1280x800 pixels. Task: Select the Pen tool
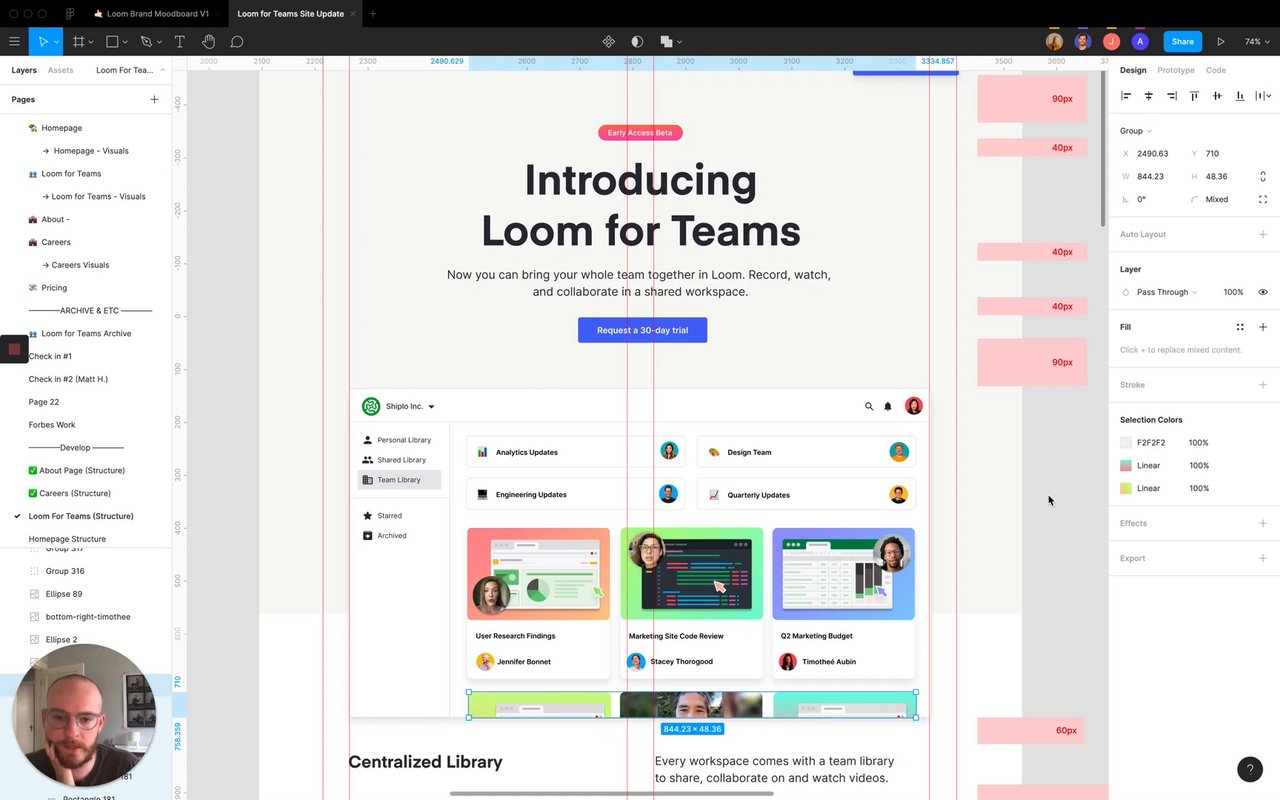[146, 42]
